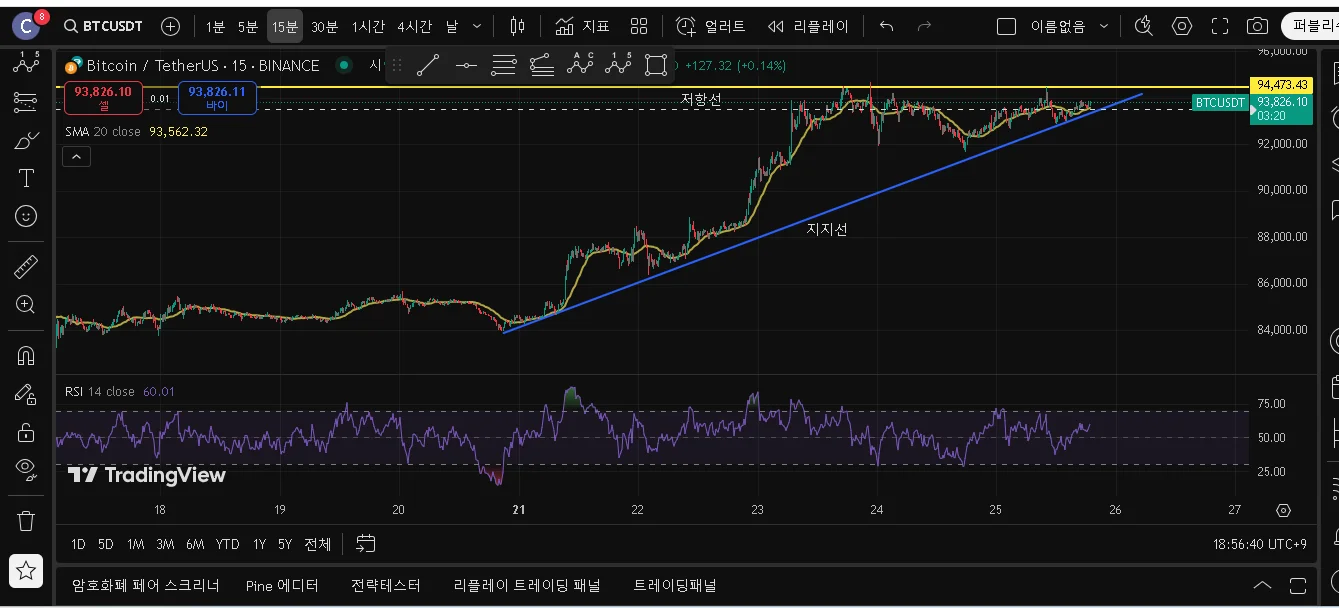Viewport: 1339px width, 608px height.
Task: Click the blue 바이 buy price button
Action: click(217, 98)
